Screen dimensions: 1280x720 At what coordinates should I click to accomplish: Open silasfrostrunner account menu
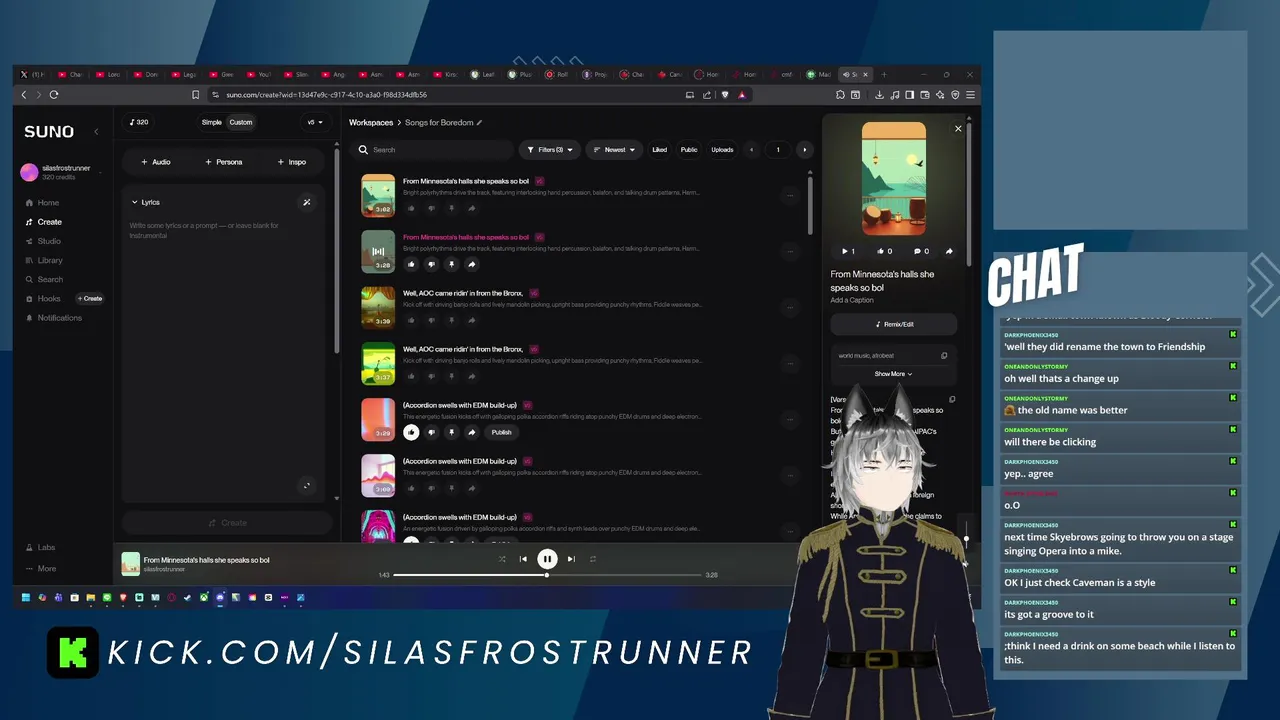tap(60, 172)
